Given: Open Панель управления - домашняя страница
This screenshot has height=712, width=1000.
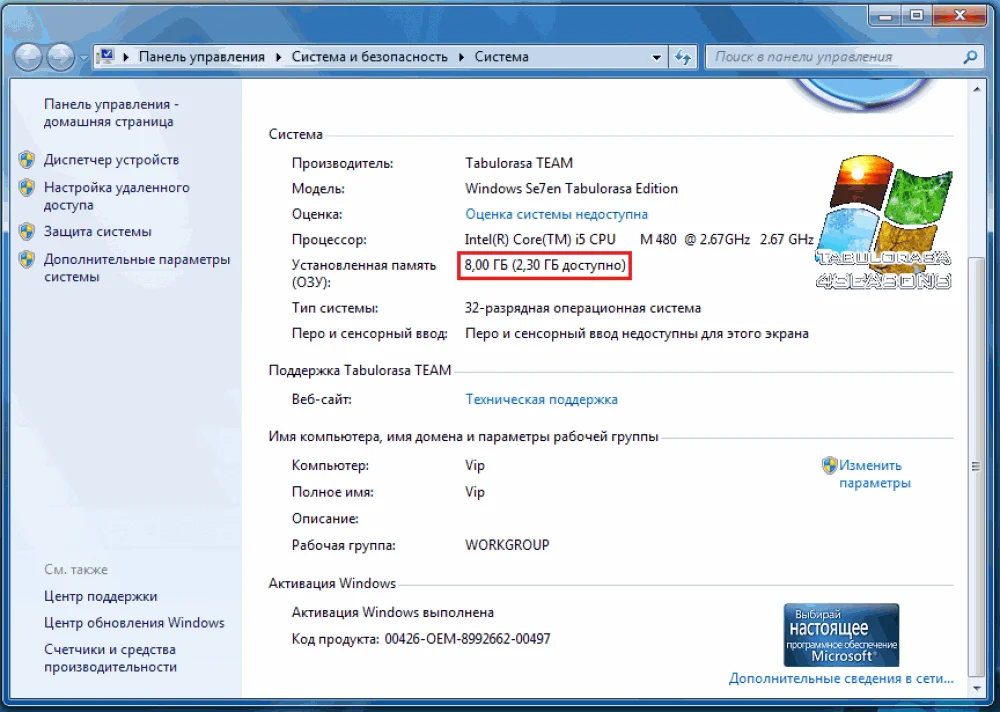Looking at the screenshot, I should (x=111, y=113).
